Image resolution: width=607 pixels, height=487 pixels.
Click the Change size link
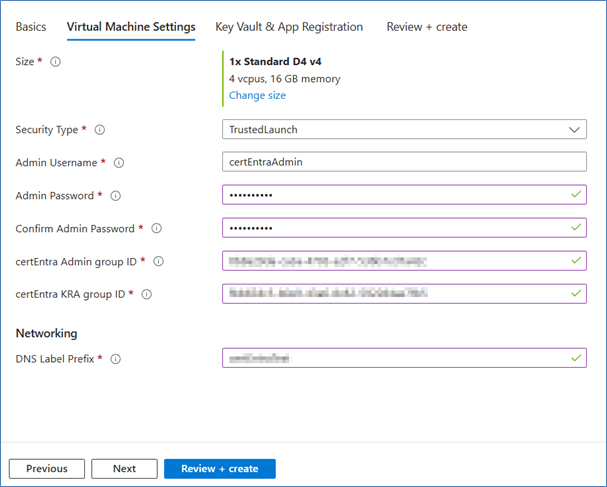(x=257, y=96)
